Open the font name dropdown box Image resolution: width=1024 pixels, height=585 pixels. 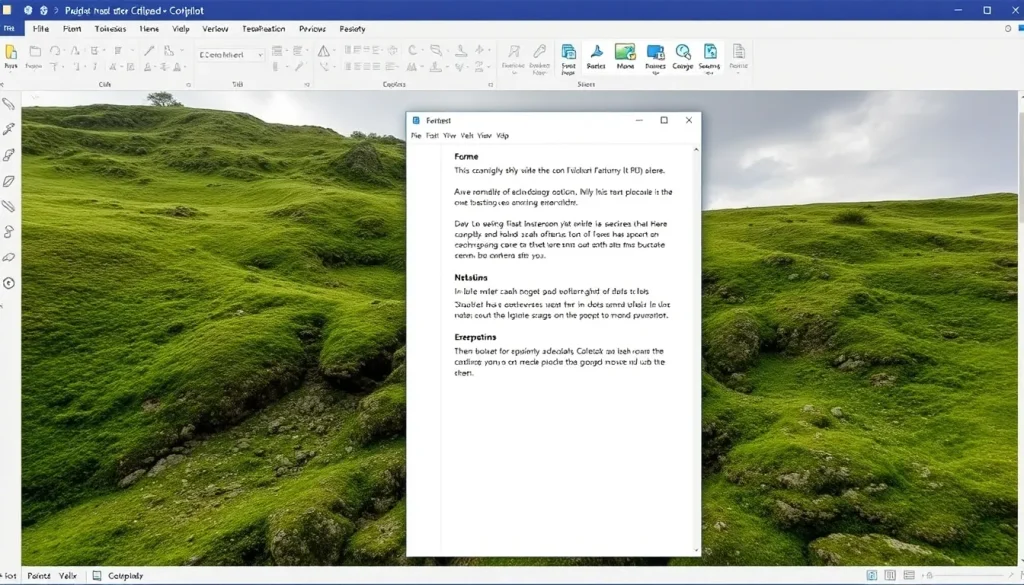click(231, 55)
